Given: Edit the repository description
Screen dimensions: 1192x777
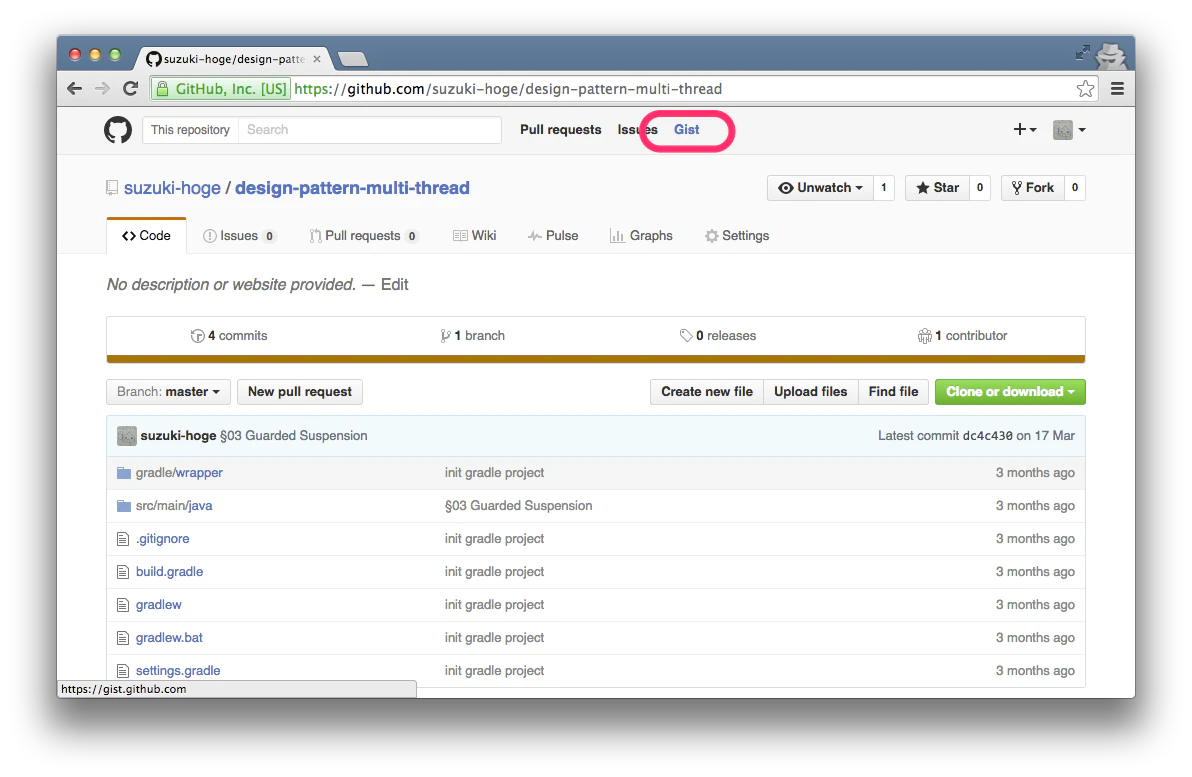Looking at the screenshot, I should point(395,284).
